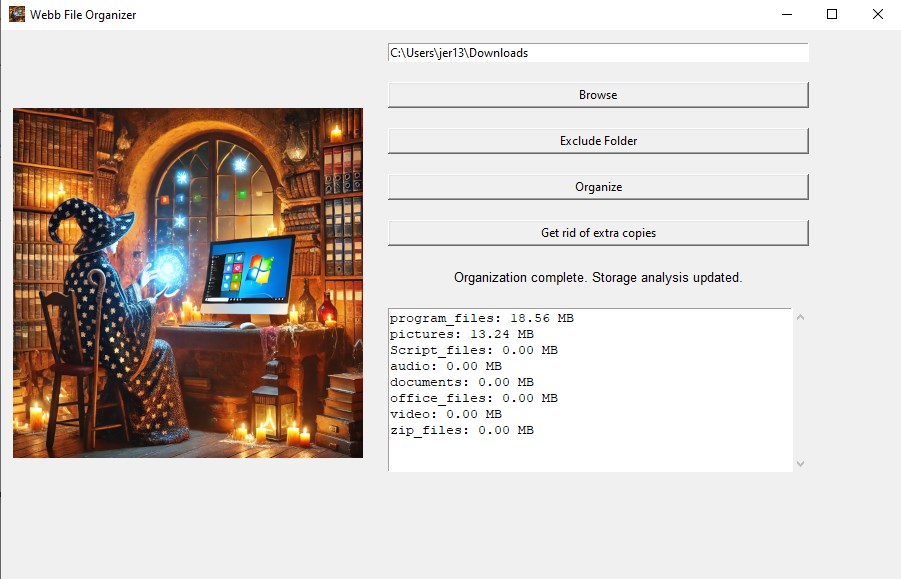Screen dimensions: 901x579
Task: Click the storage list scroll down arrow
Action: click(x=800, y=464)
